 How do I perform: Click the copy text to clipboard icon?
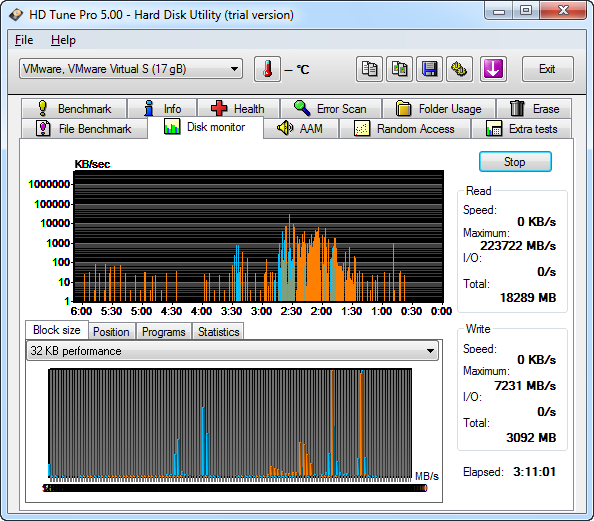(x=369, y=69)
